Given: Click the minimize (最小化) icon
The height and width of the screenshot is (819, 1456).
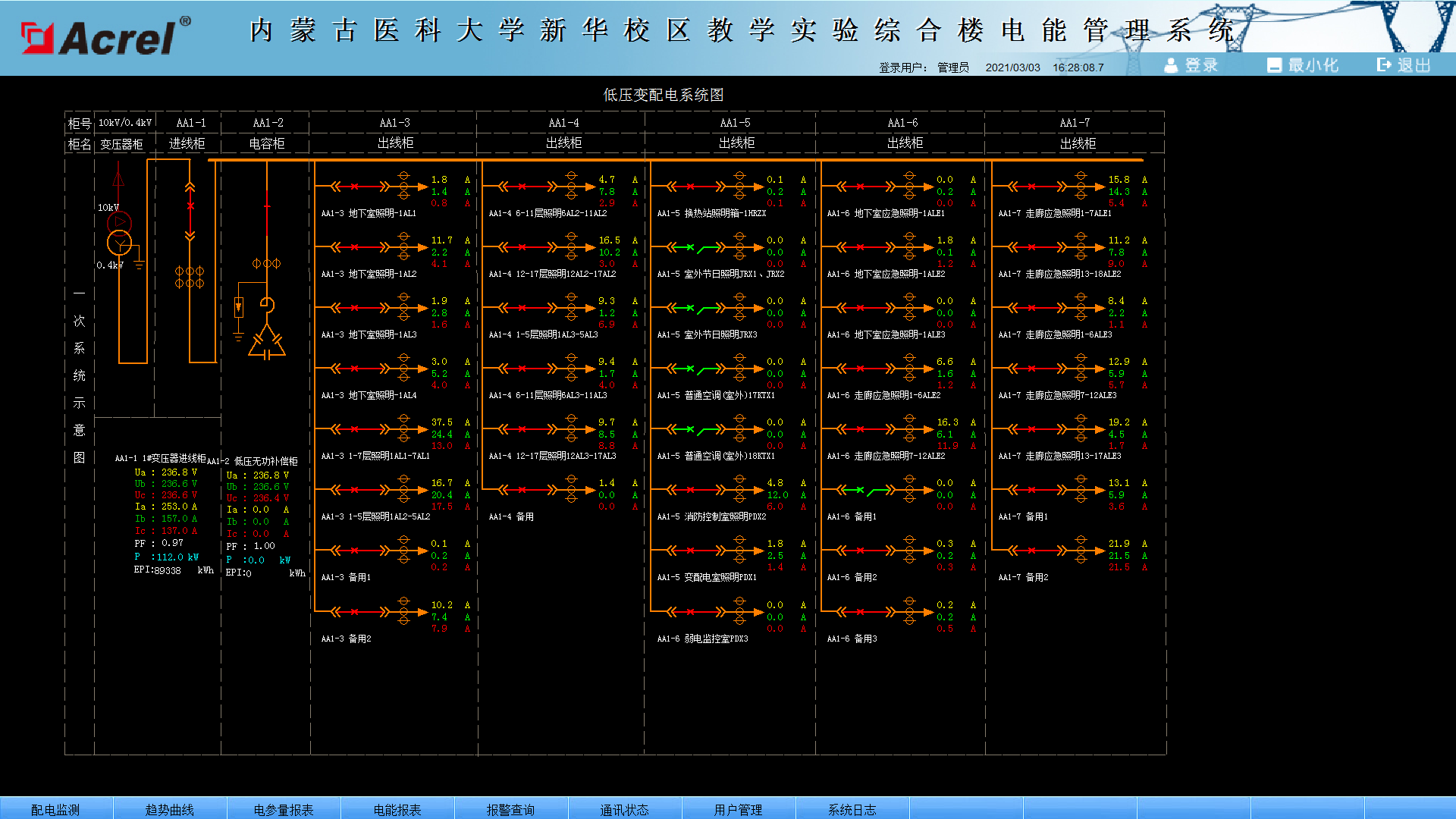Looking at the screenshot, I should click(1274, 66).
